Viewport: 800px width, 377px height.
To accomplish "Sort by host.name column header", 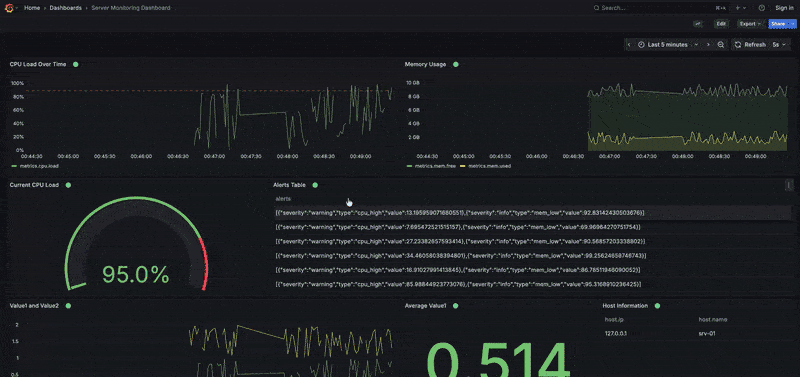I will [713, 319].
